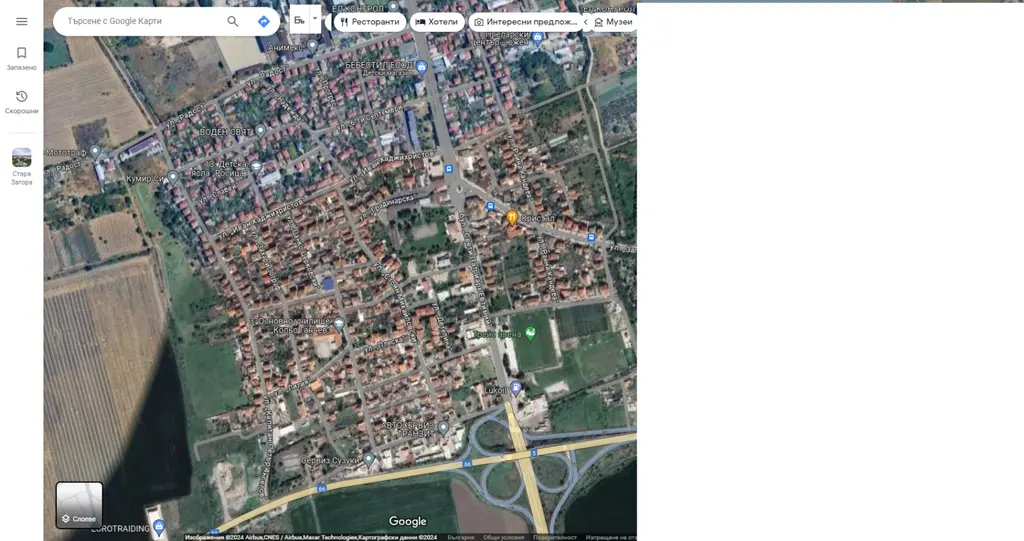Viewport: 1024px width, 541px height.
Task: Expand the input tools dropdown arrow
Action: tap(315, 18)
